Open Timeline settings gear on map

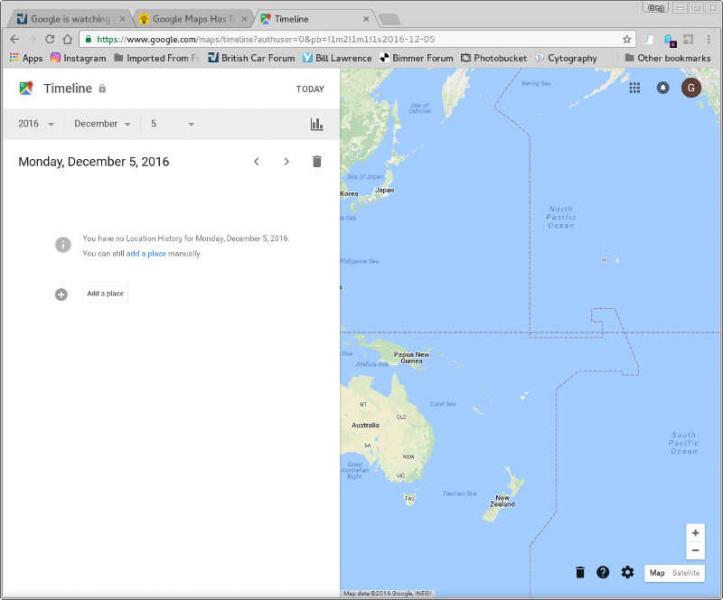[x=627, y=572]
